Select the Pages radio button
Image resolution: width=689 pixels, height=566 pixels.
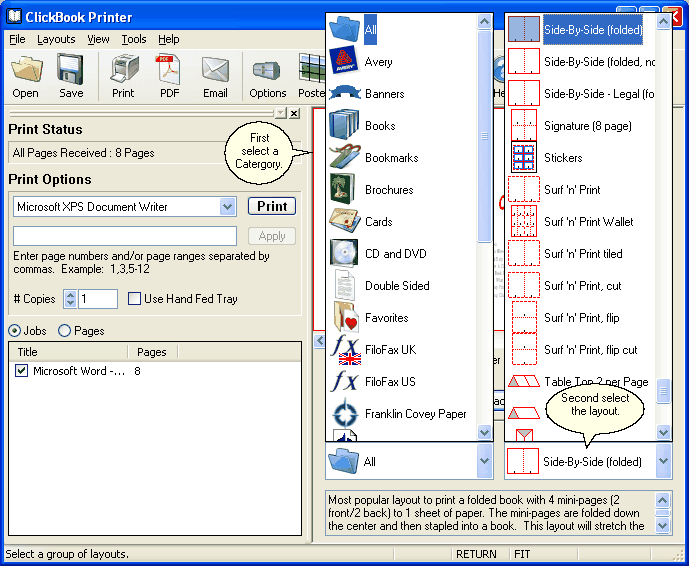click(x=65, y=330)
